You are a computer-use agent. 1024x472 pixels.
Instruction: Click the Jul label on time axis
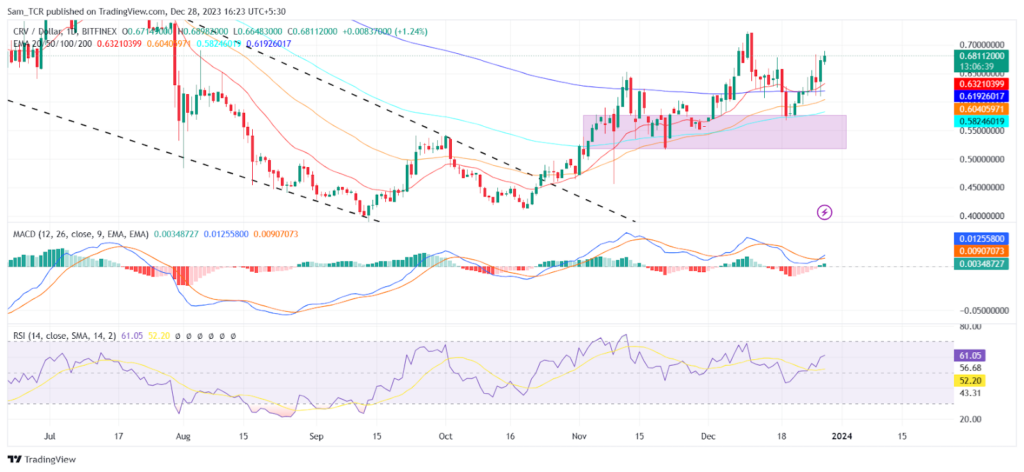click(x=49, y=435)
